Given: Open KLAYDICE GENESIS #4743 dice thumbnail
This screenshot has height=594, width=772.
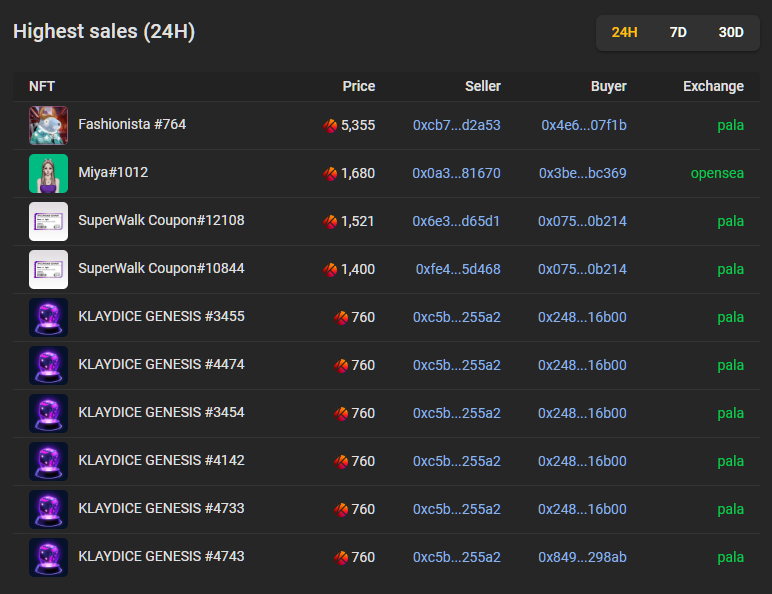Looking at the screenshot, I should click(48, 558).
